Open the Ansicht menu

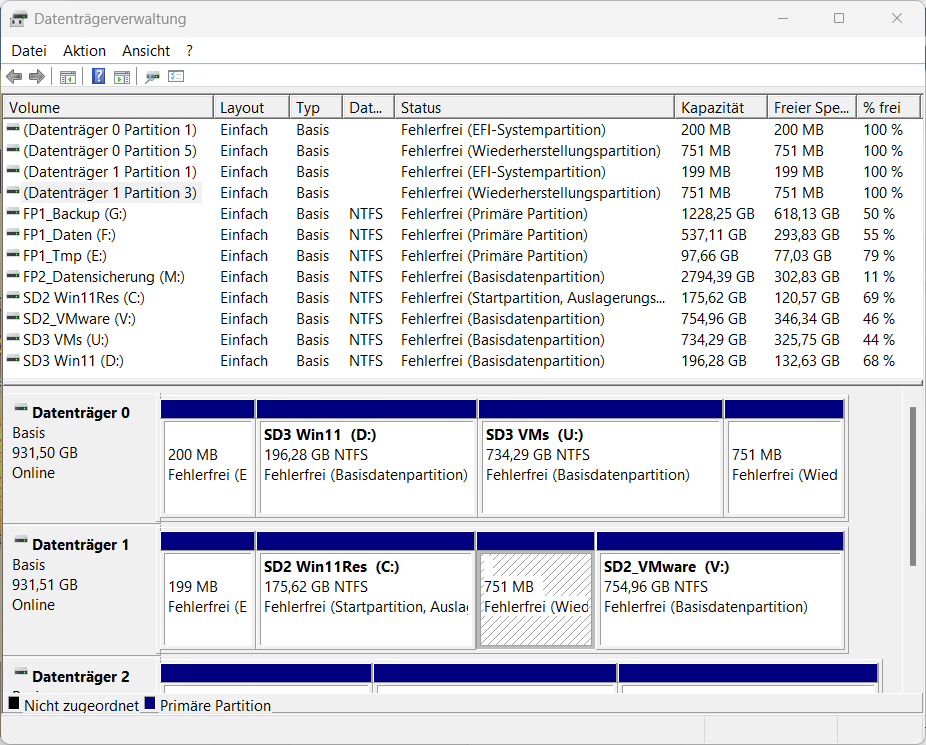point(145,51)
